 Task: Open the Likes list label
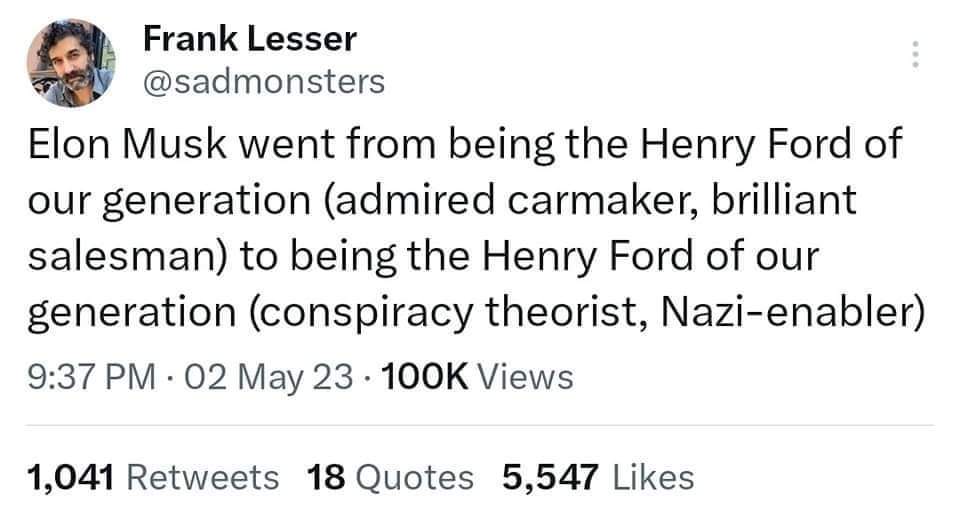tap(655, 477)
